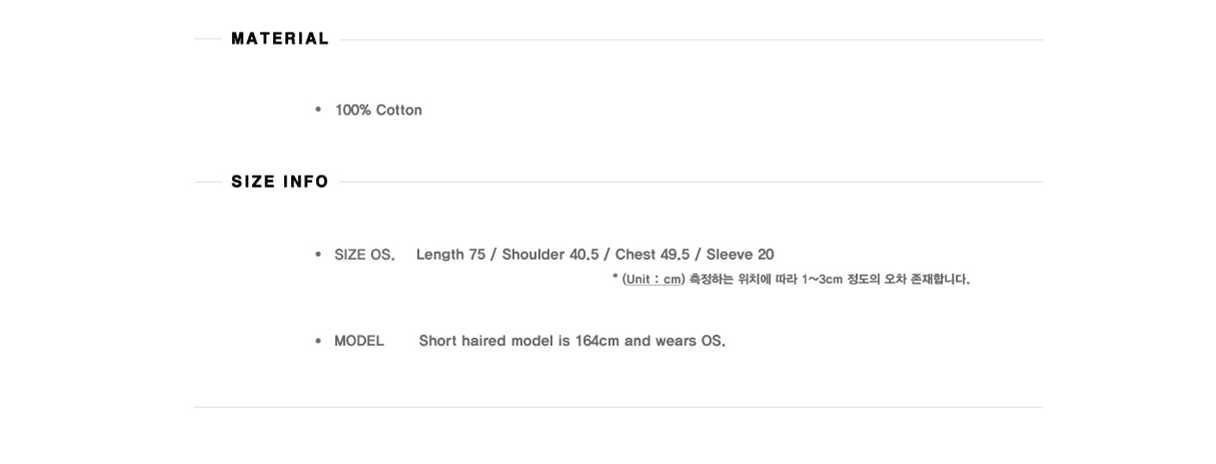Click the divider line beside MATERIAL

[691, 40]
